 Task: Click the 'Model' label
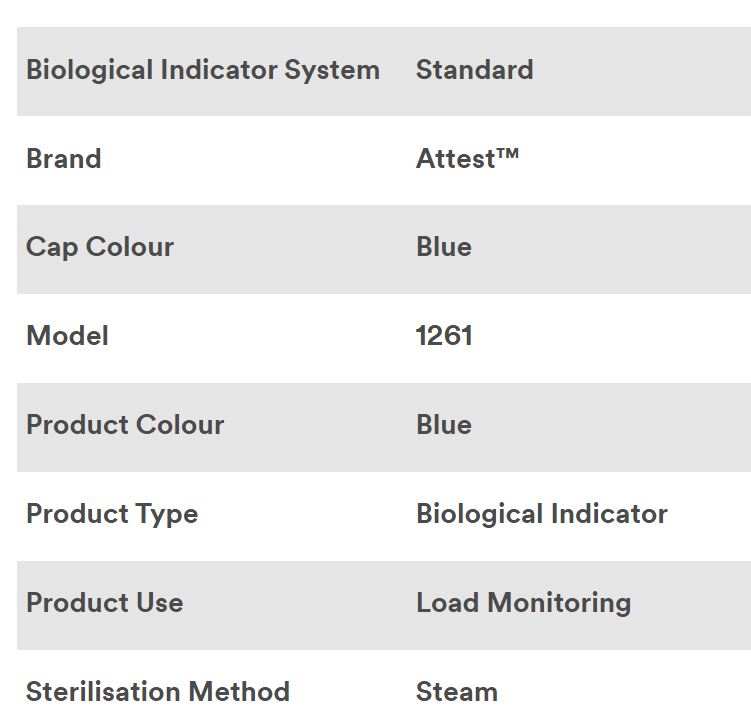tap(67, 335)
